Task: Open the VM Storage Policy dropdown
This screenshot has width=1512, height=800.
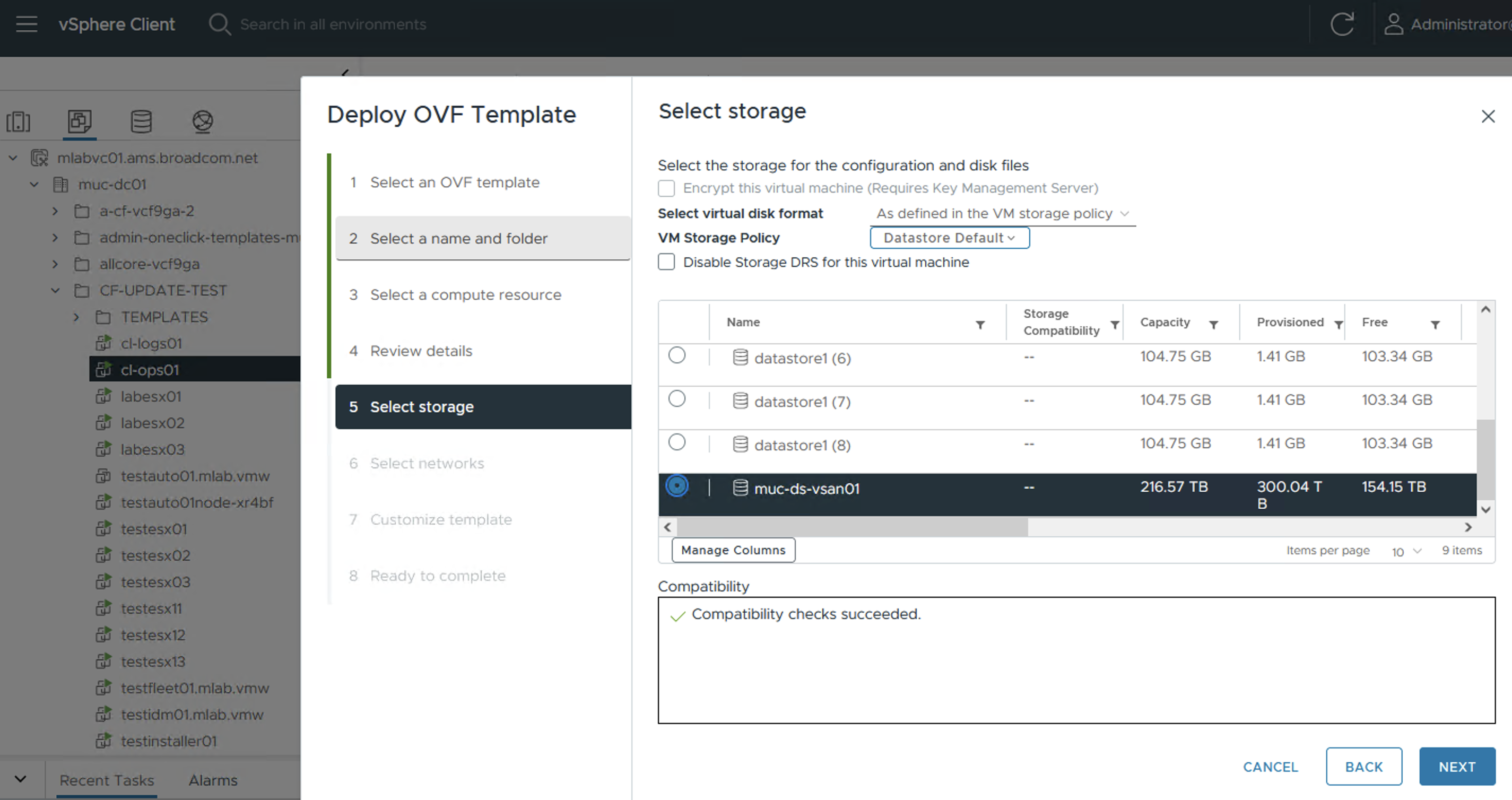Action: (x=949, y=238)
